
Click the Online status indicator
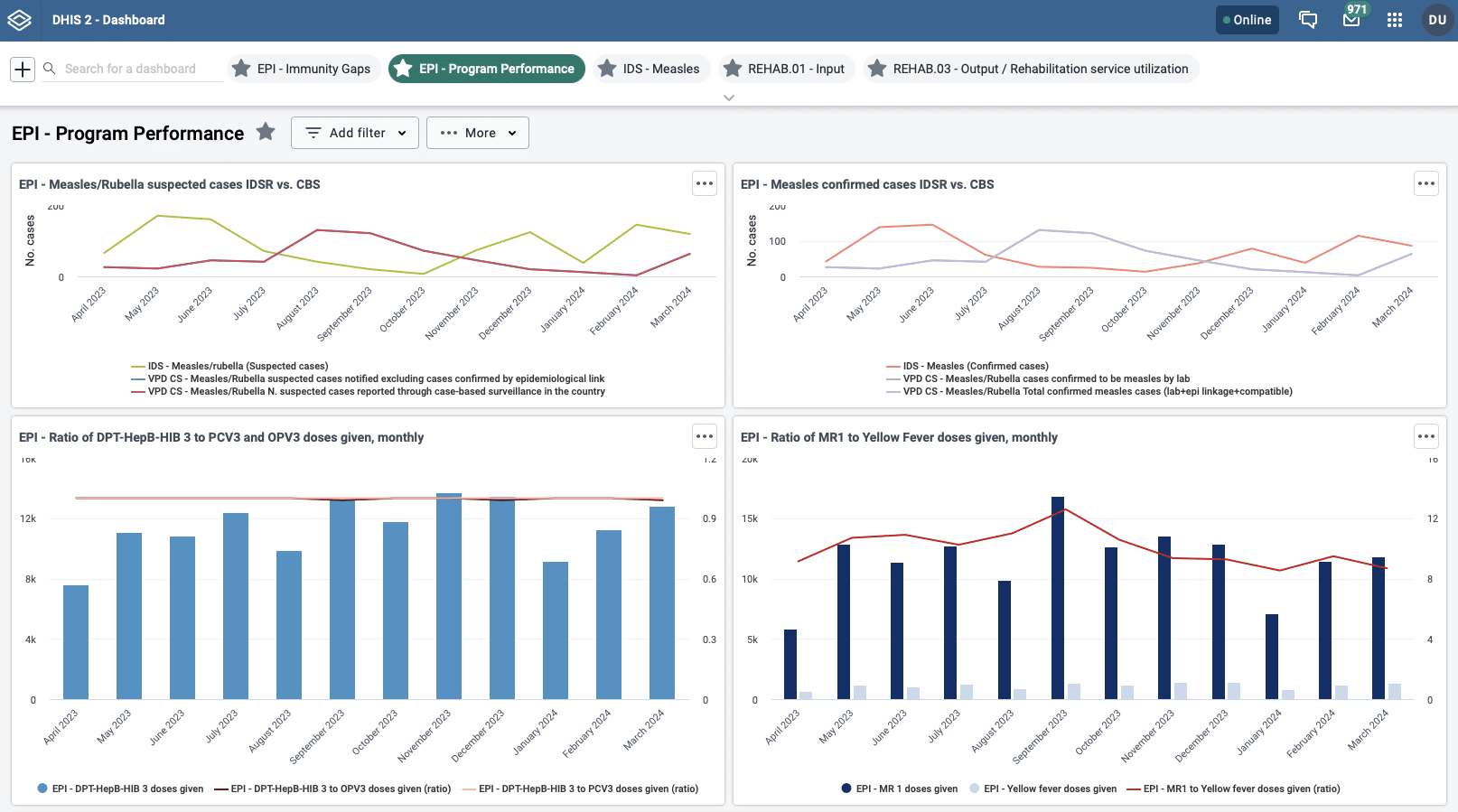1247,20
